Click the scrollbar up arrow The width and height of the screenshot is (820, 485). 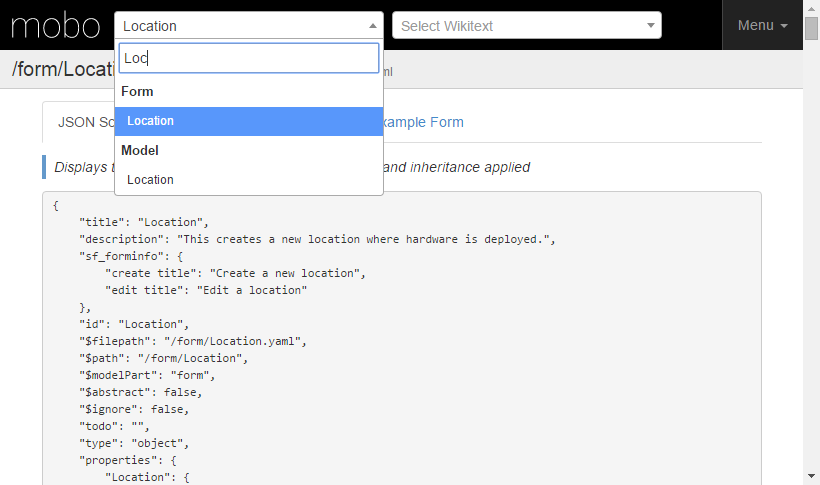click(811, 9)
